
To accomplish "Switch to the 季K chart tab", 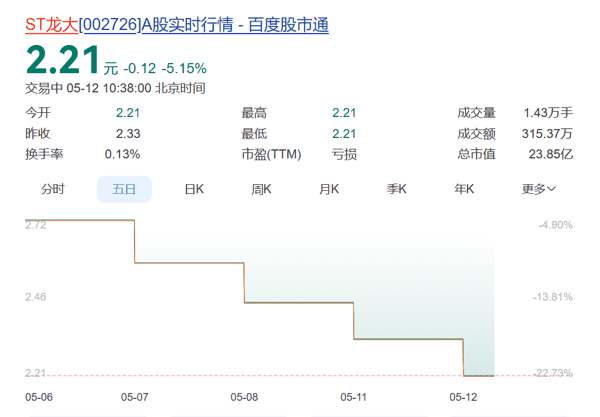I will pos(396,189).
